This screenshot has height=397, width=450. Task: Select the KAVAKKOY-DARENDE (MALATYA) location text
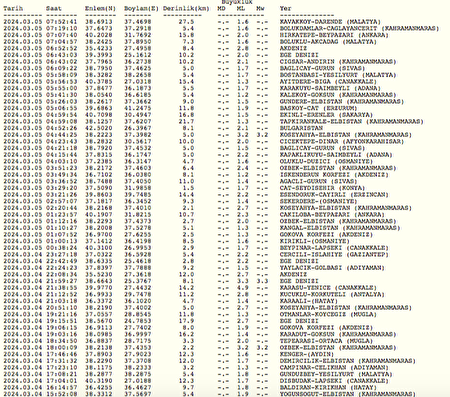330,22
